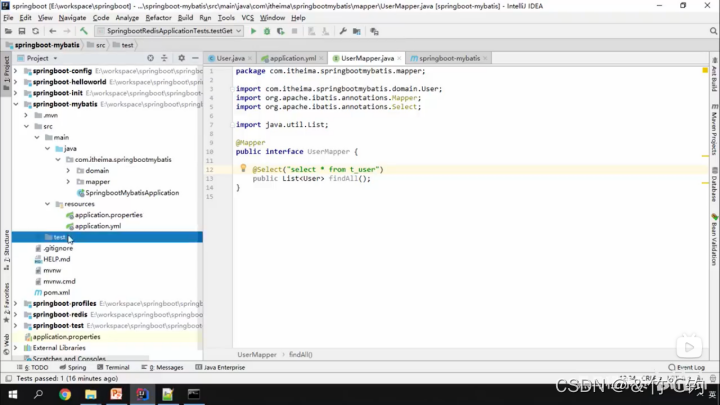Open the Terminal tool window
This screenshot has width=720, height=405.
(113, 367)
